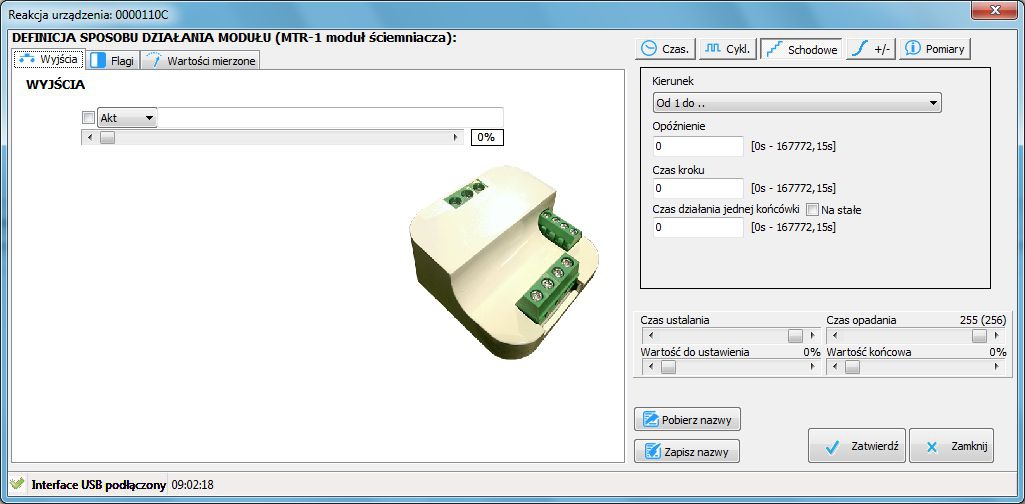
Task: Click right arrow of Wartość do ustawienia slider
Action: (x=813, y=367)
